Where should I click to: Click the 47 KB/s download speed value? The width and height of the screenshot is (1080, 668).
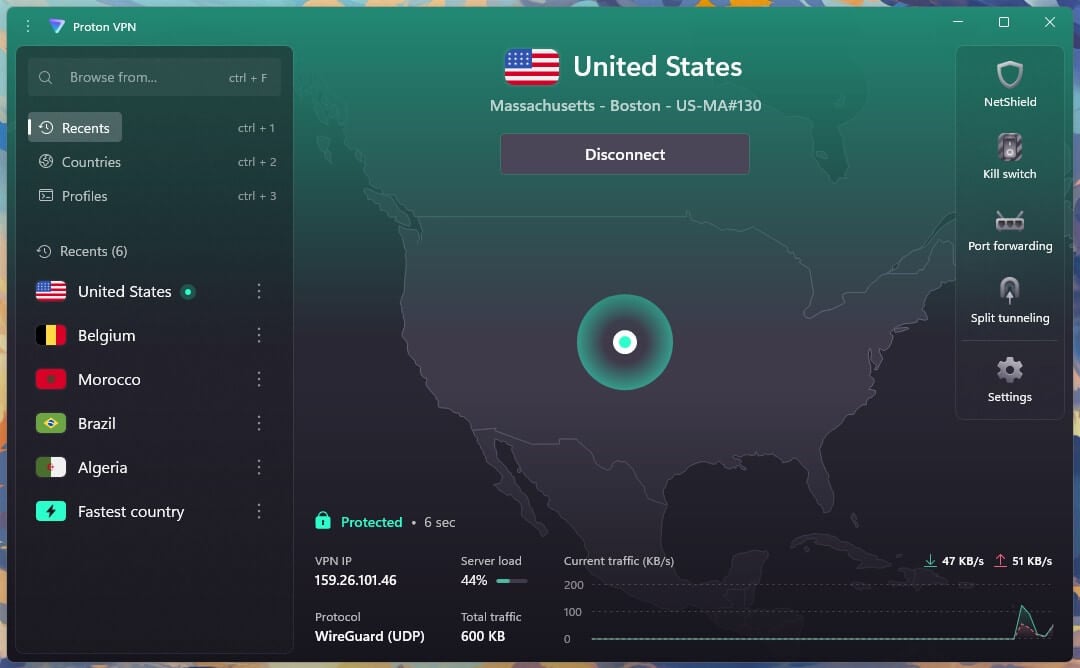[x=963, y=561]
